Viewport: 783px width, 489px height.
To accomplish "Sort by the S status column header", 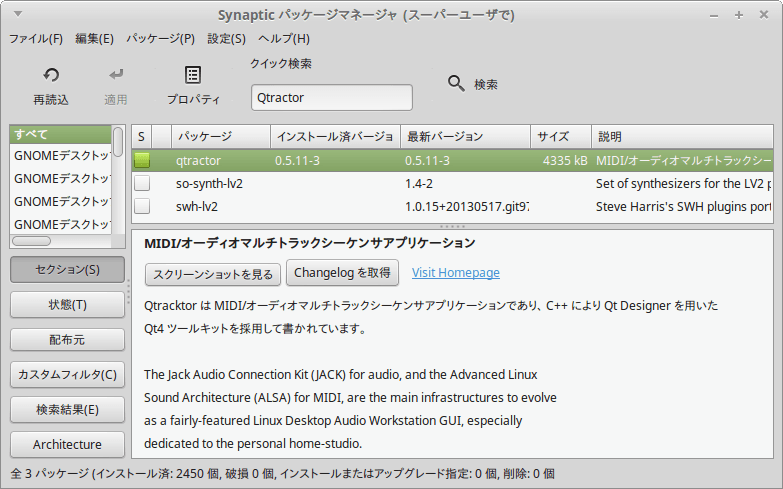I will tap(141, 137).
